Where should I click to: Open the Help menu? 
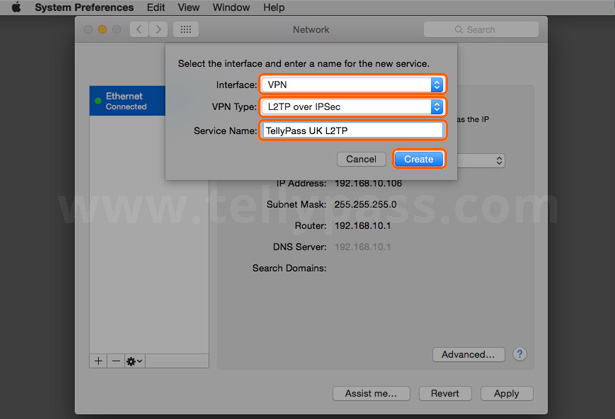tap(274, 7)
